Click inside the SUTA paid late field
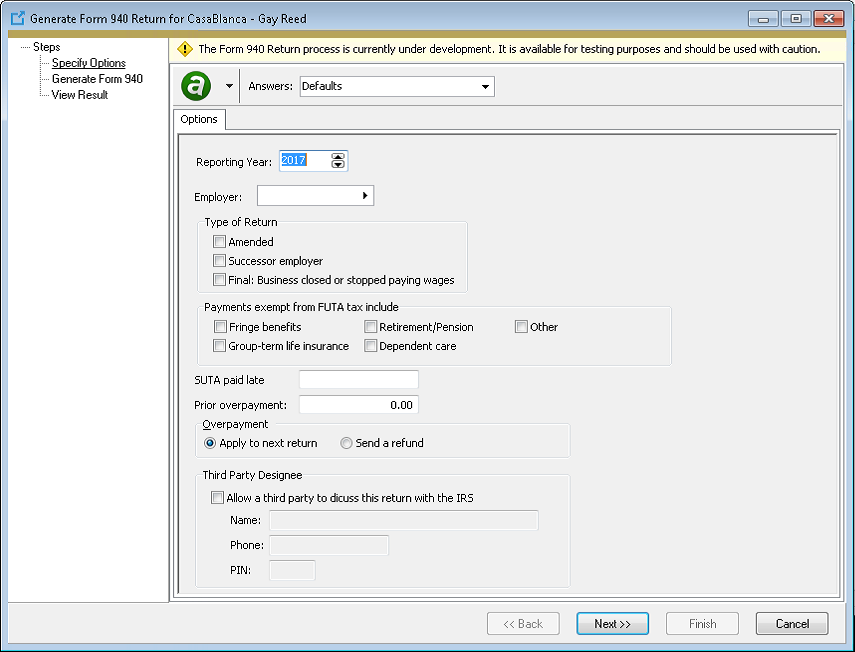 tap(358, 379)
